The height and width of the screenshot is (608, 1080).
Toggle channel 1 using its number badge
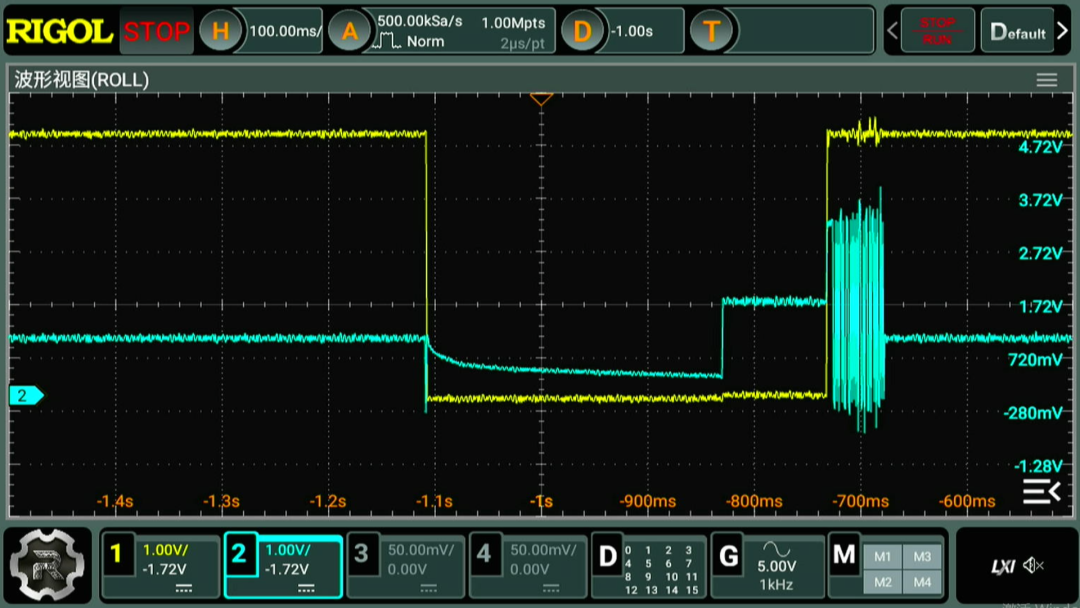[116, 554]
